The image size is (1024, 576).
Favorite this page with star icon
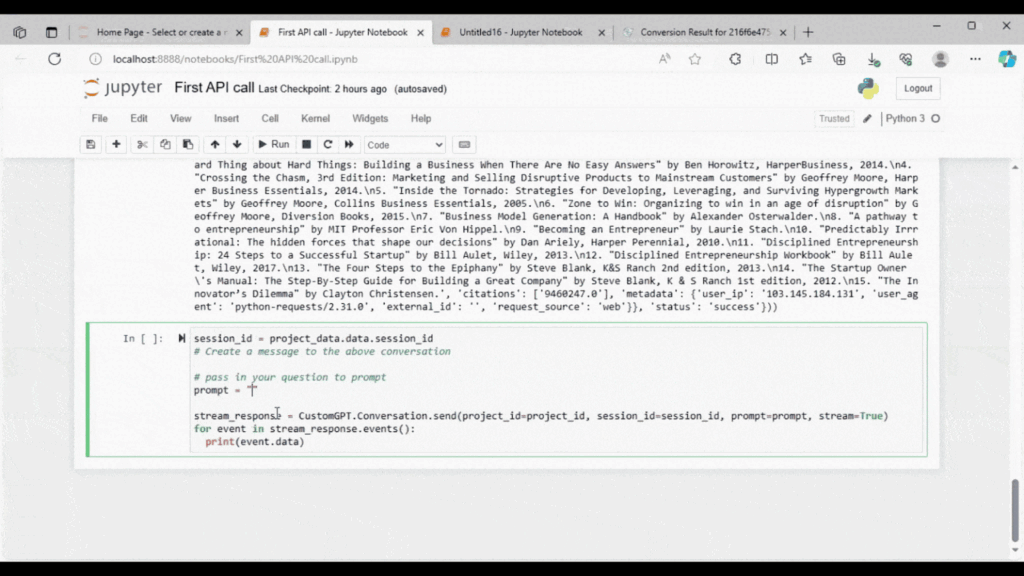[x=695, y=59]
